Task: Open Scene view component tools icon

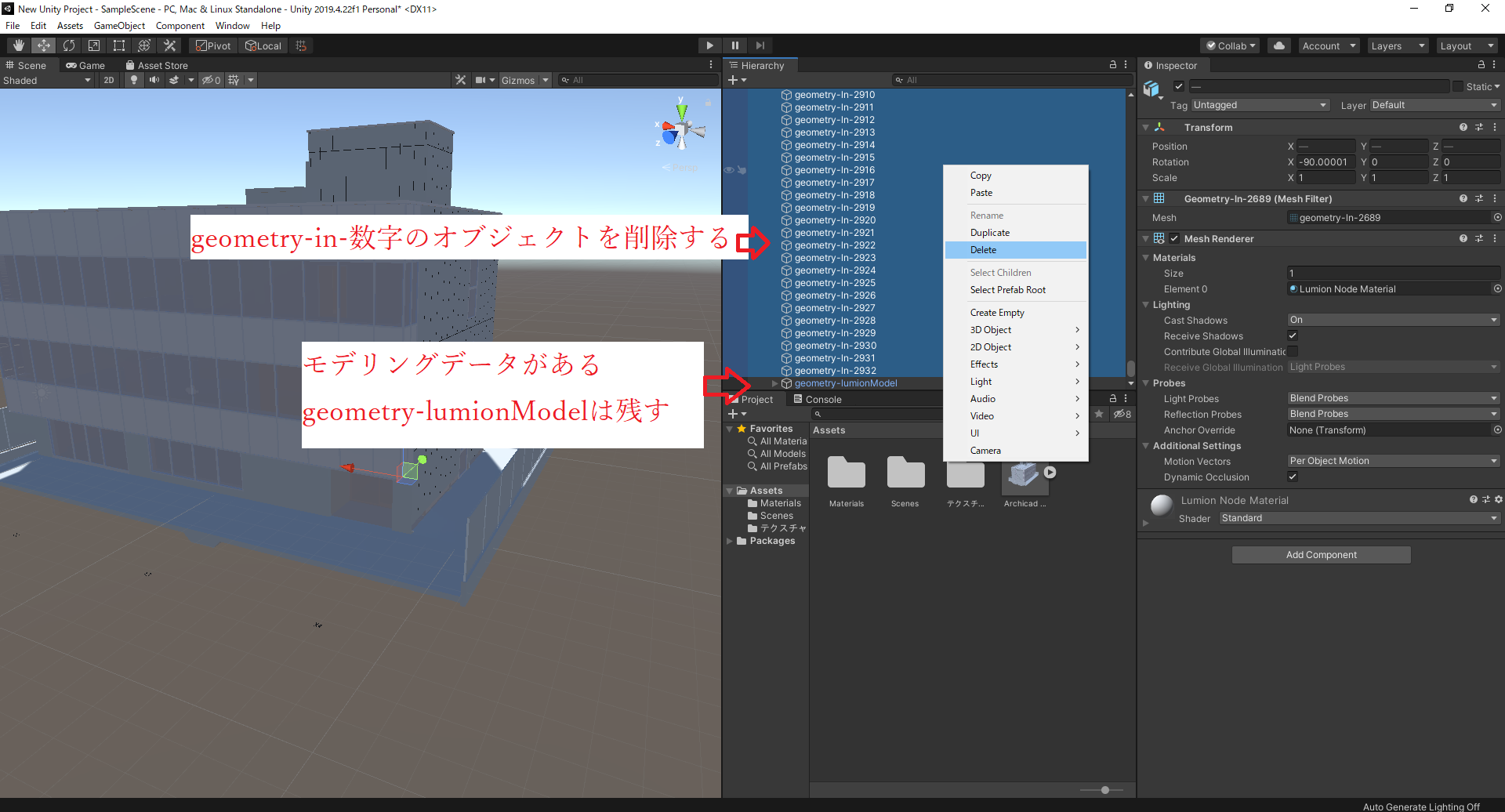Action: point(460,80)
